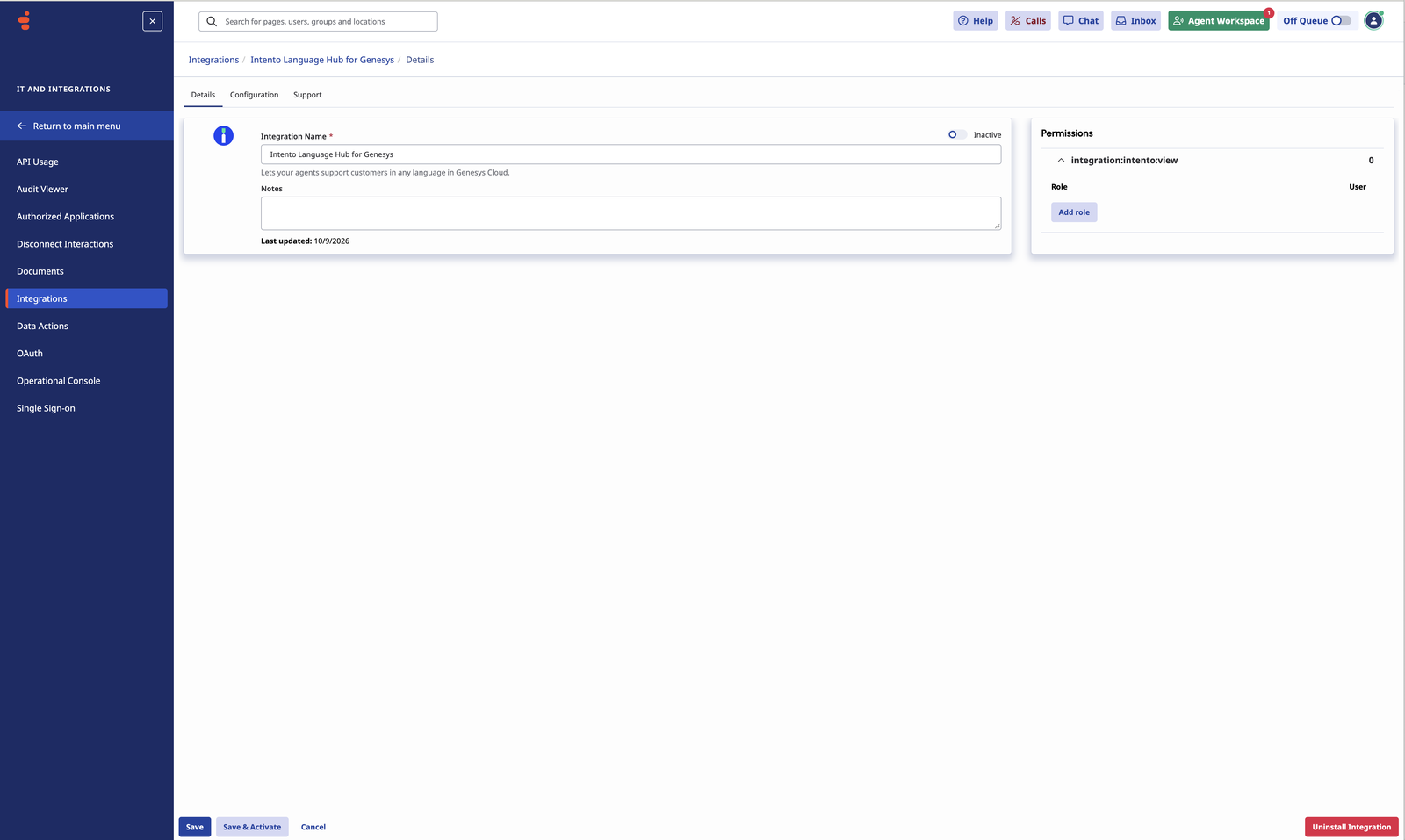The width and height of the screenshot is (1405, 840).
Task: Click Save & Activate button
Action: (252, 827)
